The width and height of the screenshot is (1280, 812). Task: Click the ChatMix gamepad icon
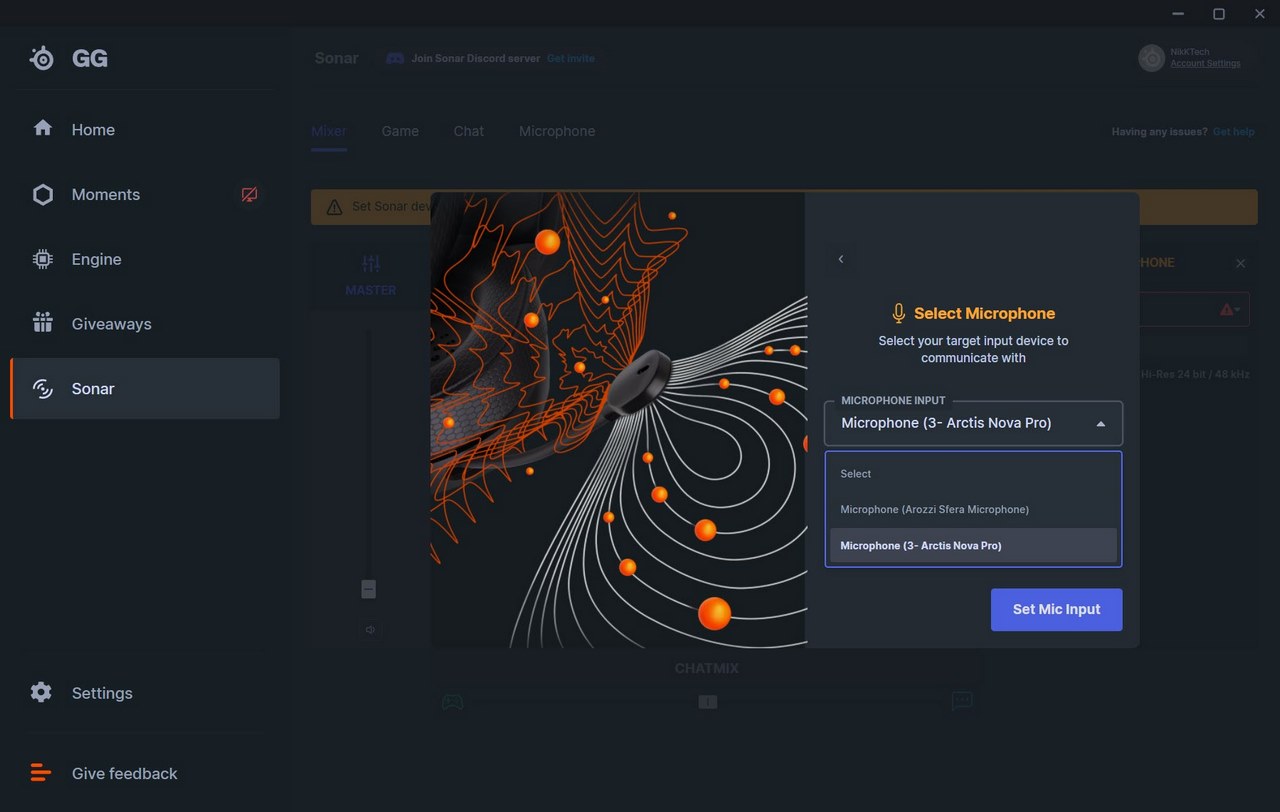(x=453, y=702)
